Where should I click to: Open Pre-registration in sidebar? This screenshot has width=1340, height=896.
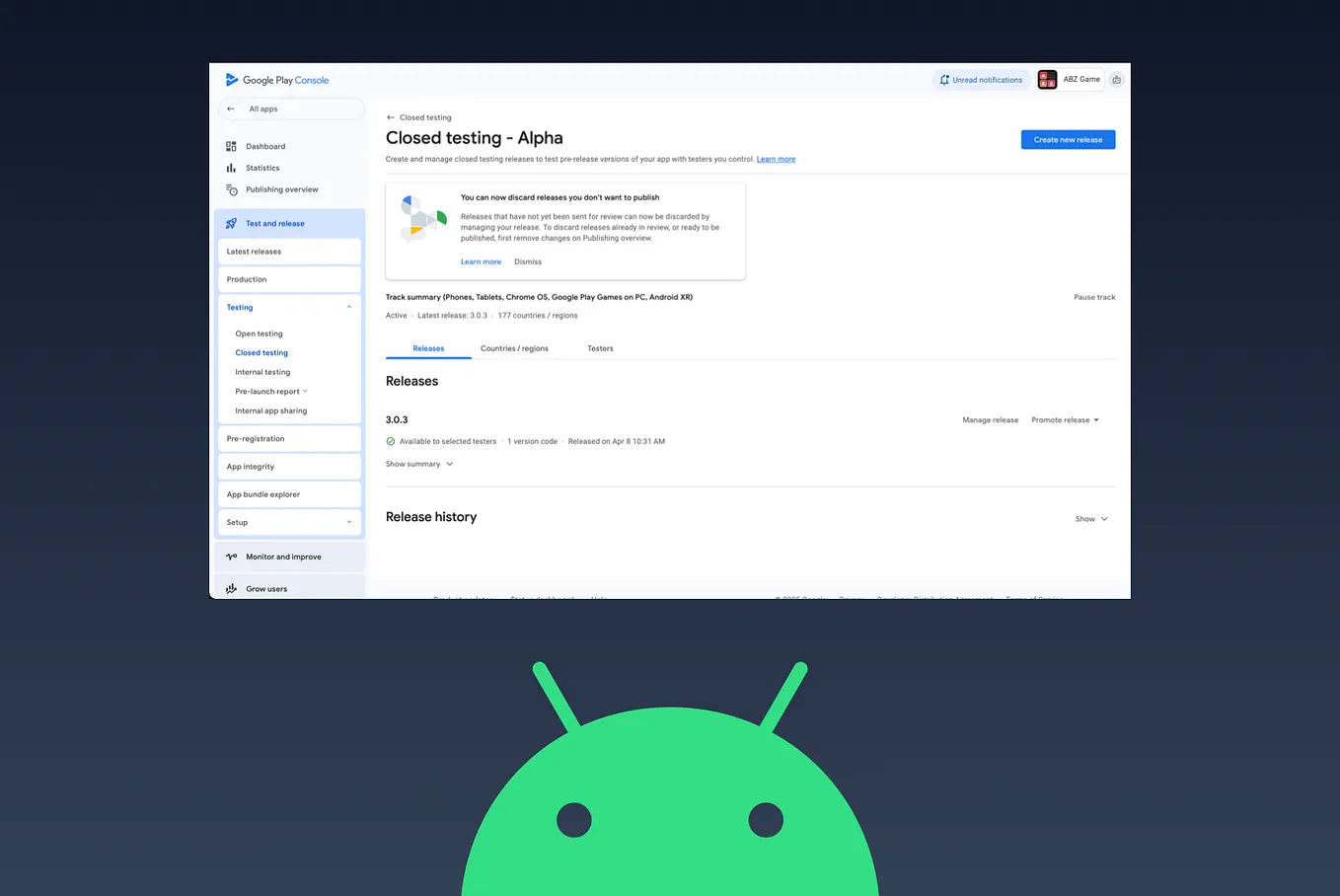click(x=289, y=439)
